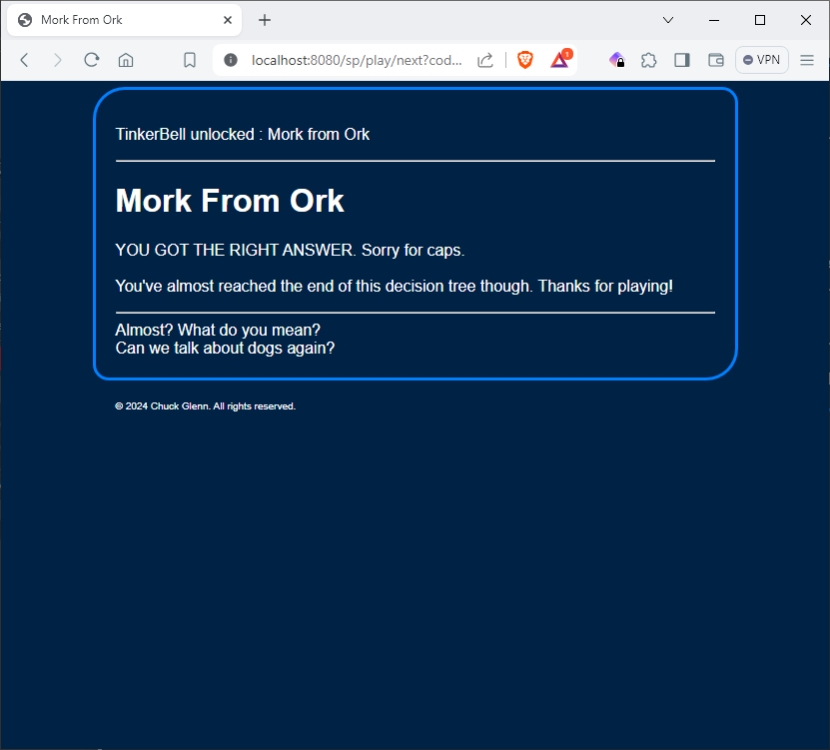Open the Extensions puzzle icon
Viewport: 830px width, 750px height.
[649, 60]
